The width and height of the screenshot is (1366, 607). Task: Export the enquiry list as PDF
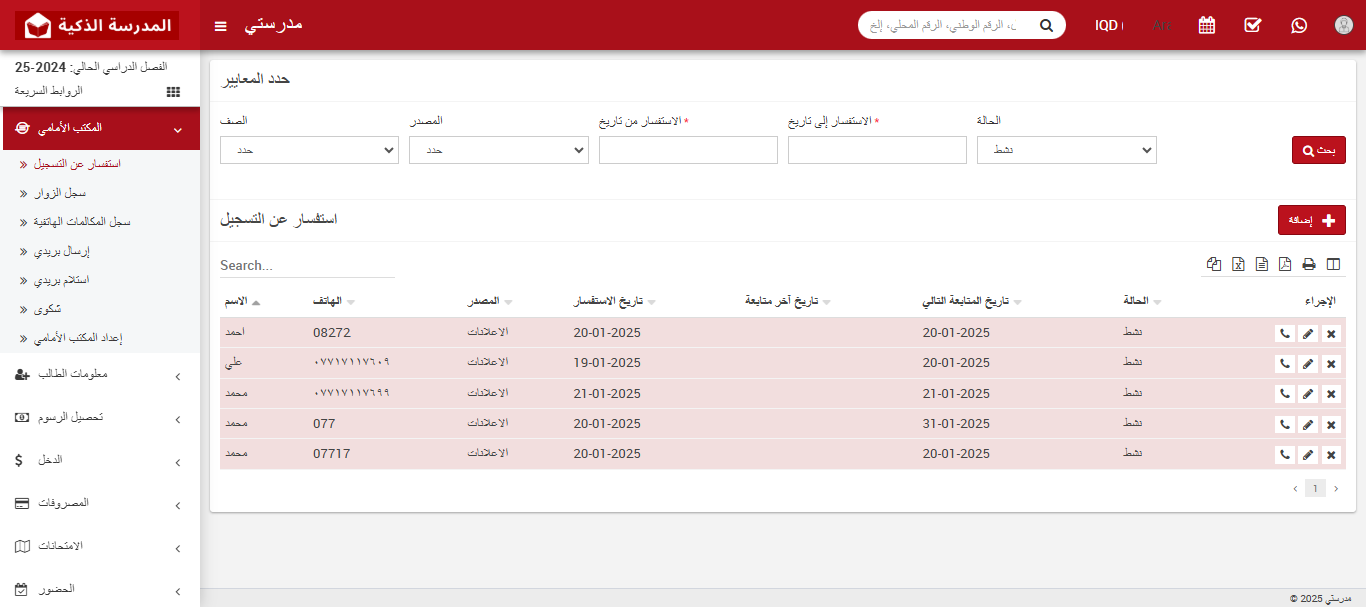[1284, 264]
